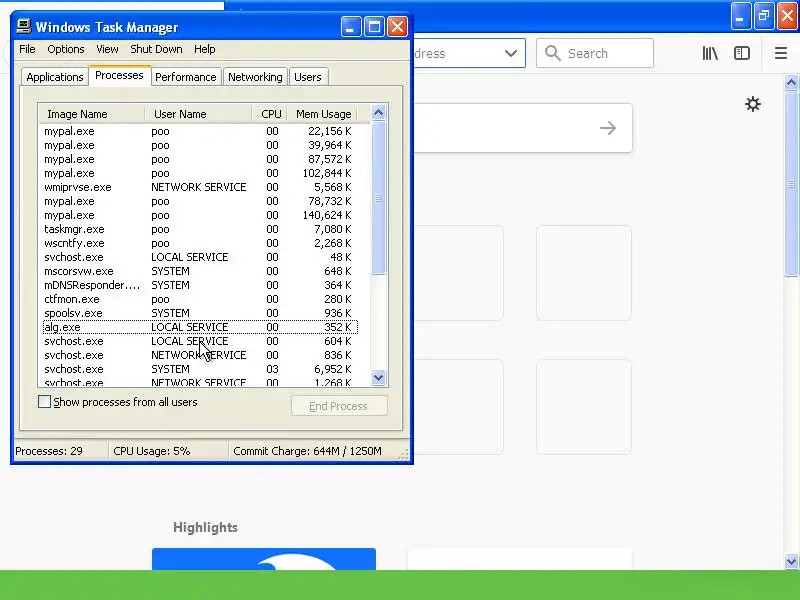Select the ctfmon.exe process row
800x600 pixels.
click(x=201, y=299)
